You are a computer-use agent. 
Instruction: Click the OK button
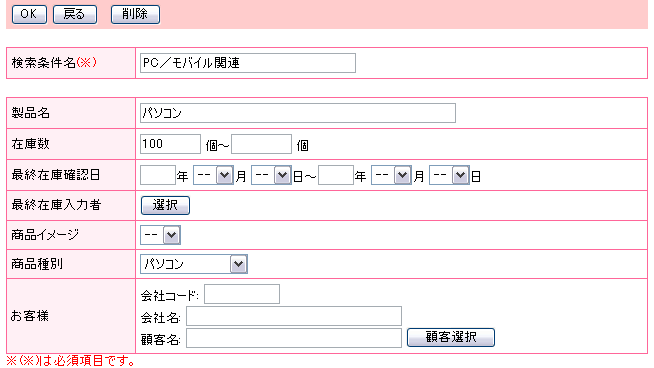click(x=29, y=14)
